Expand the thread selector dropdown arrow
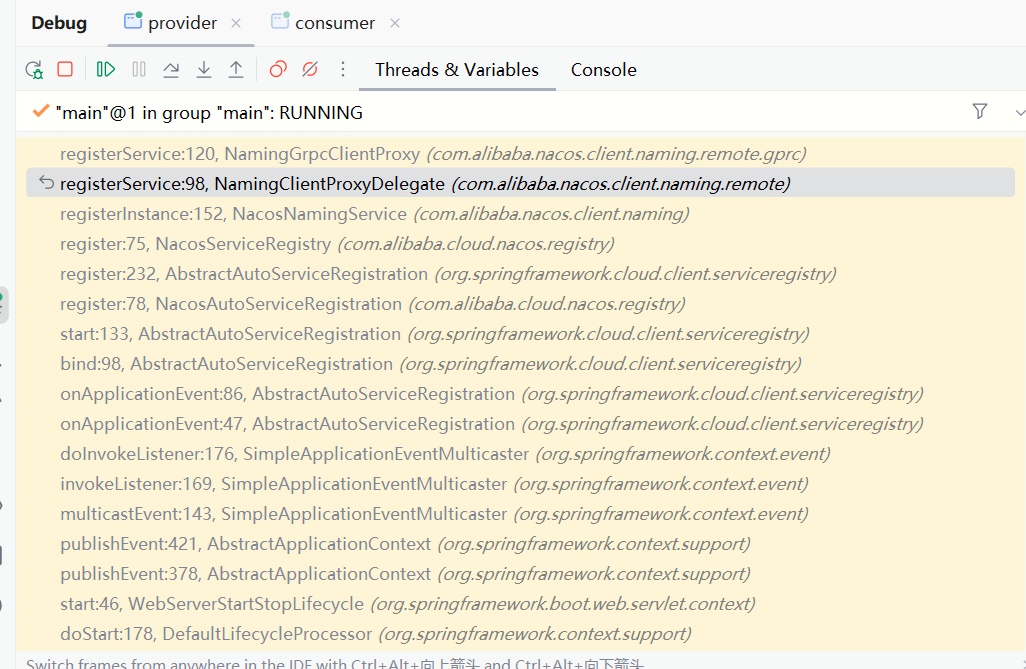The width and height of the screenshot is (1026, 669). (1019, 112)
